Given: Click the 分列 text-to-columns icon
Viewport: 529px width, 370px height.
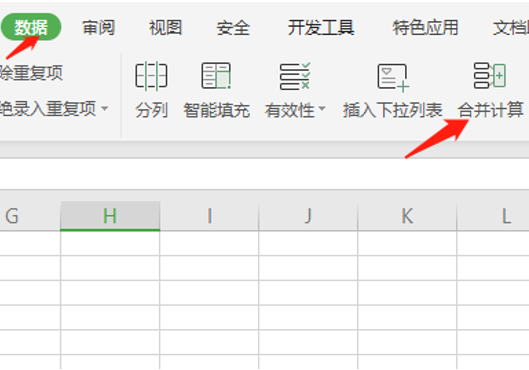Looking at the screenshot, I should coord(151,76).
